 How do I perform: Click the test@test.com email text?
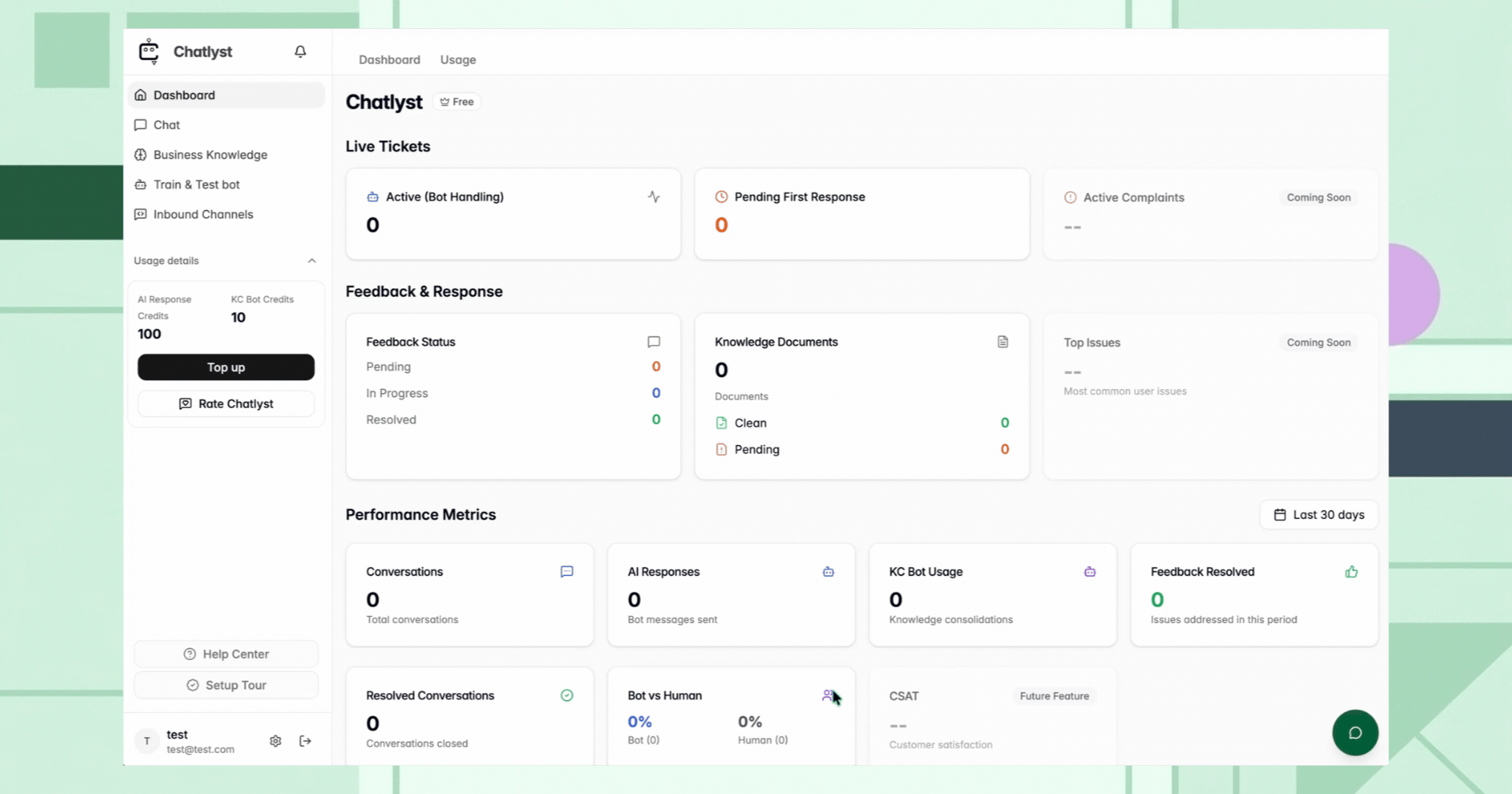tap(201, 750)
